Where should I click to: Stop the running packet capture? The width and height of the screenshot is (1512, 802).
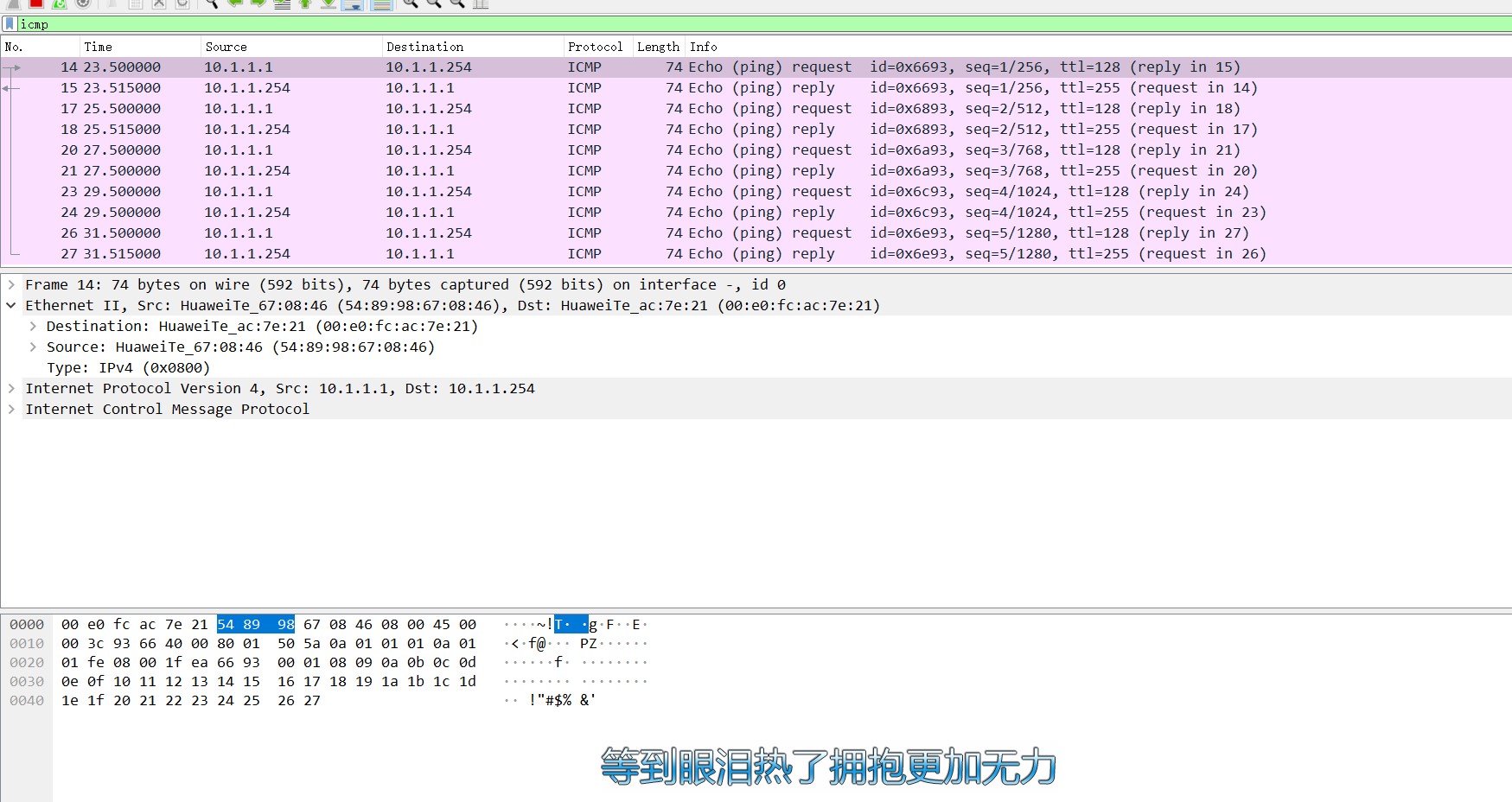35,4
